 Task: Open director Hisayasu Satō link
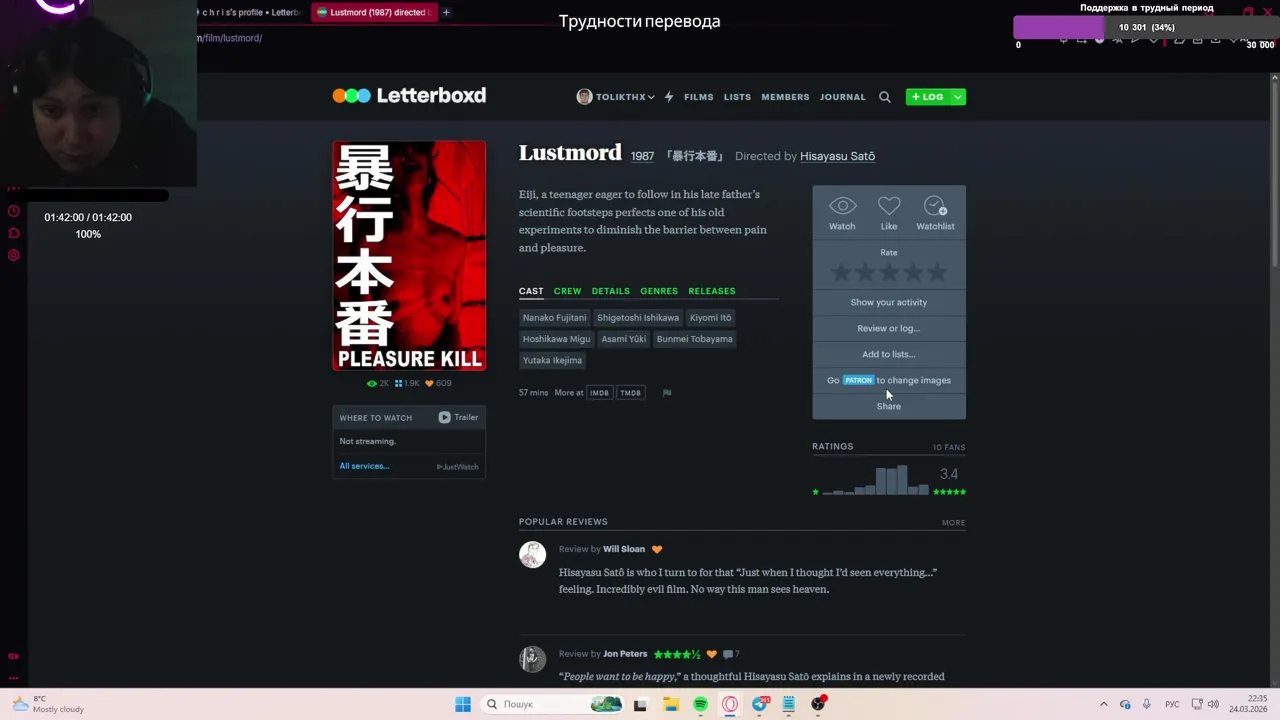[837, 156]
